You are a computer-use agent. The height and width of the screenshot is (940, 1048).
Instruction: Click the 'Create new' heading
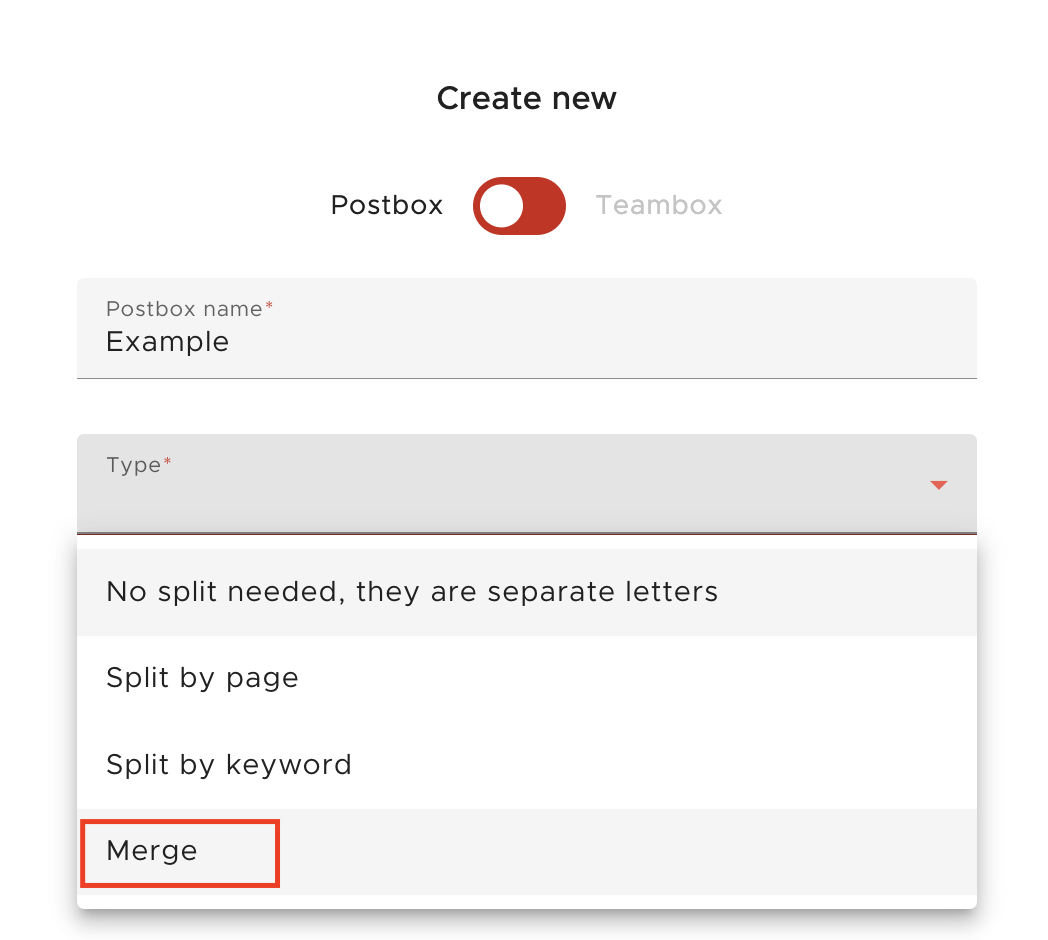[x=526, y=98]
